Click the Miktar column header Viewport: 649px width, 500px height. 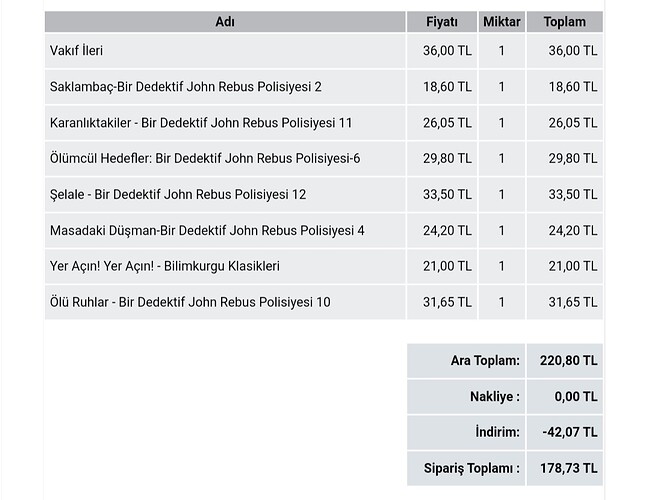tap(502, 22)
